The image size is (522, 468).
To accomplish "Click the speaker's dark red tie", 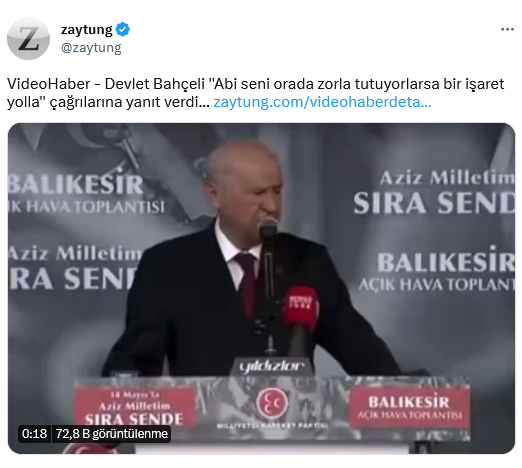I will [x=246, y=283].
